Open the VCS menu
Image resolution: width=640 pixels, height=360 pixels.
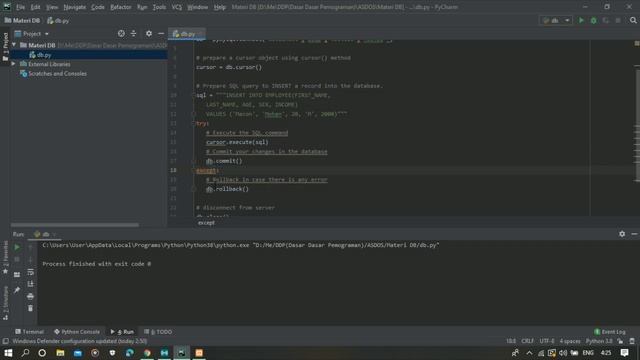176,7
